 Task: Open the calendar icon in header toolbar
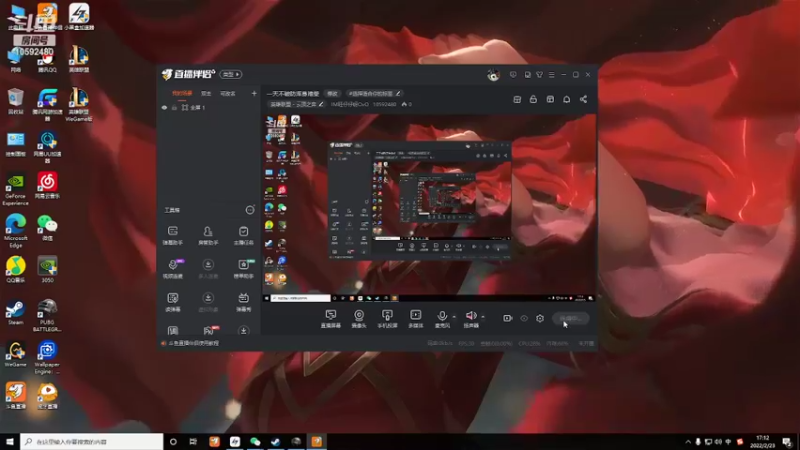[x=550, y=99]
